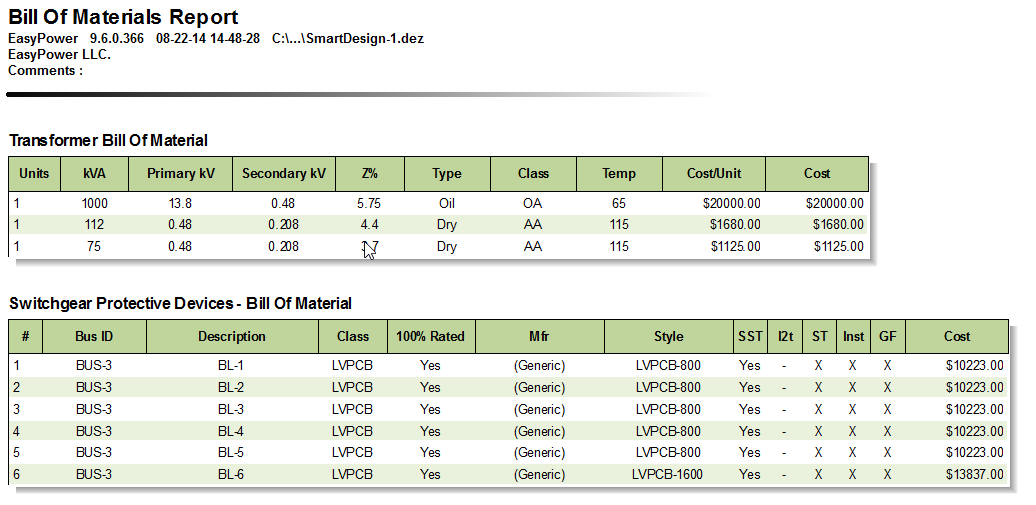Select the Style column header
Screen dimensions: 1036x505
click(x=668, y=336)
